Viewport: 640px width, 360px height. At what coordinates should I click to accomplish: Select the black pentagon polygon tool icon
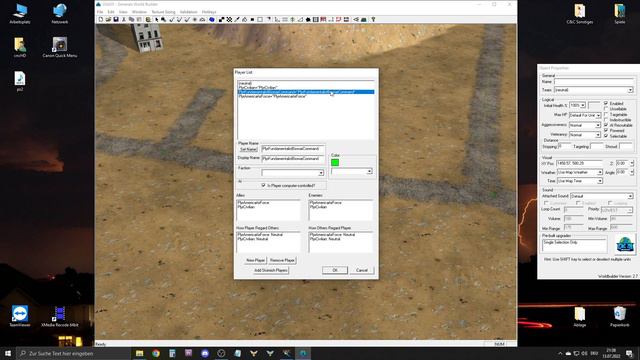pyautogui.click(x=307, y=19)
